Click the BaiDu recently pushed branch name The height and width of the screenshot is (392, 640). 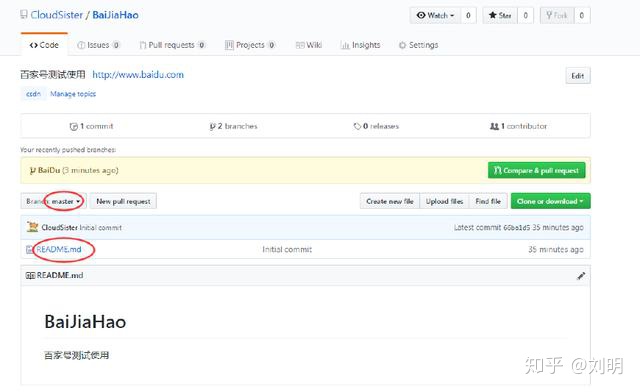[49, 170]
